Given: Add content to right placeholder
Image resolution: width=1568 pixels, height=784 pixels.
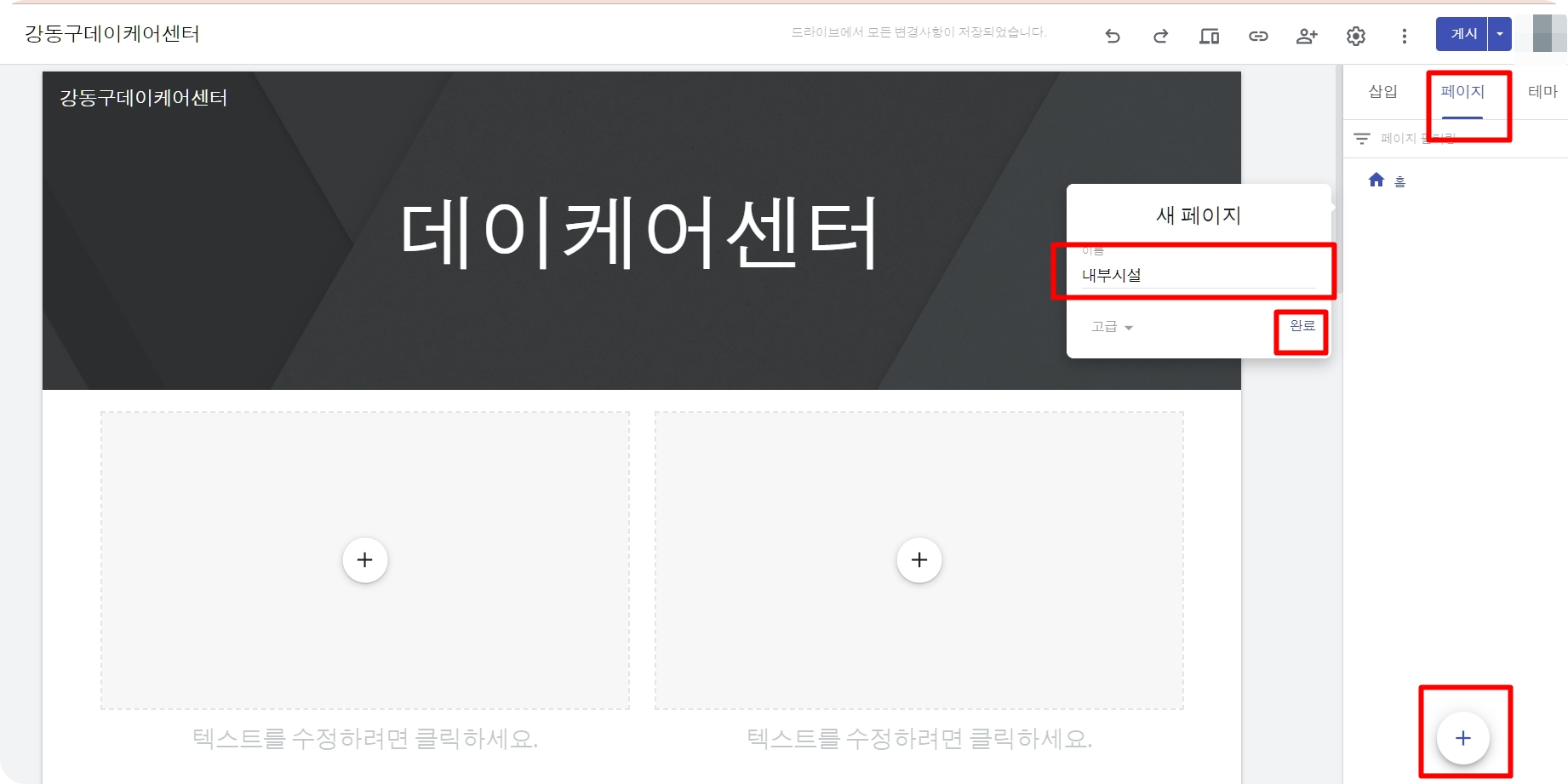Looking at the screenshot, I should pos(919,560).
